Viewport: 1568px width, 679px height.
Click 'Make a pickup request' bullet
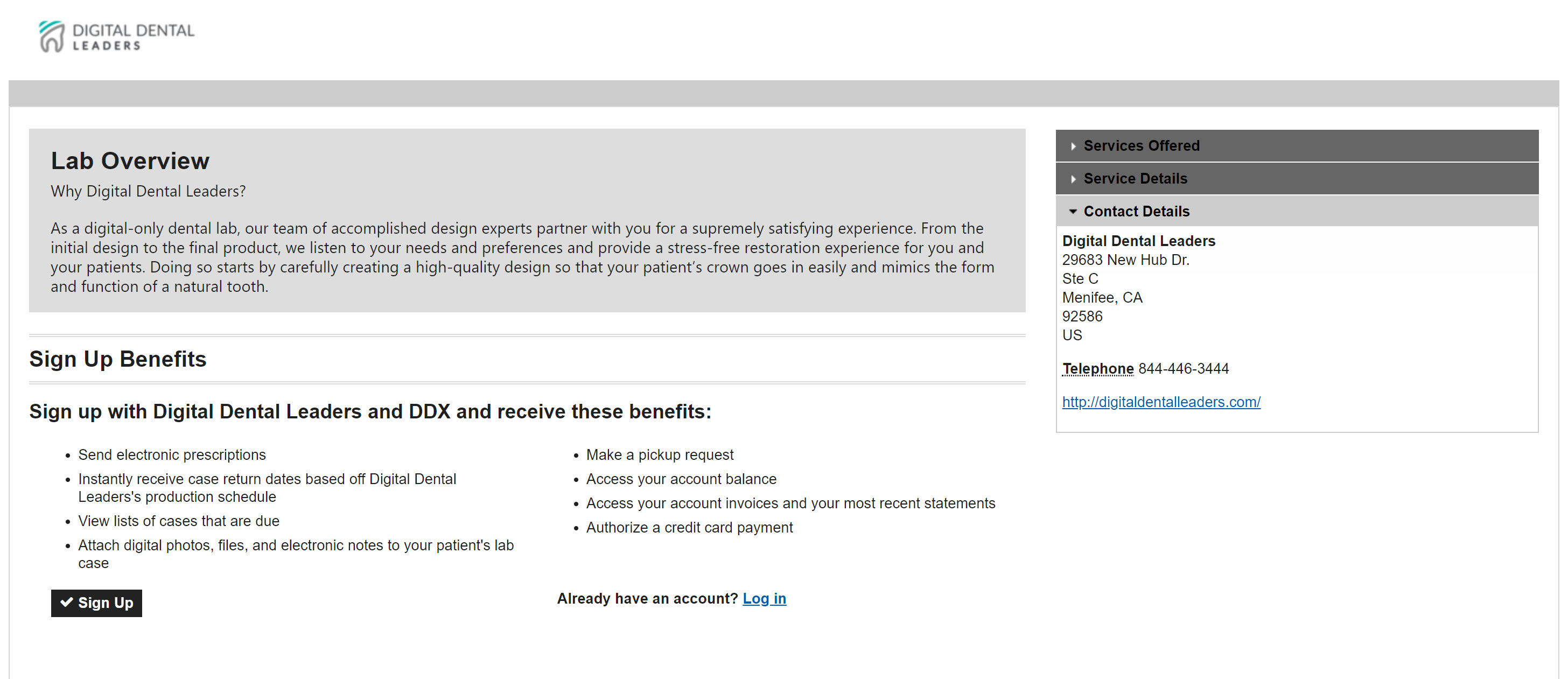pos(659,455)
